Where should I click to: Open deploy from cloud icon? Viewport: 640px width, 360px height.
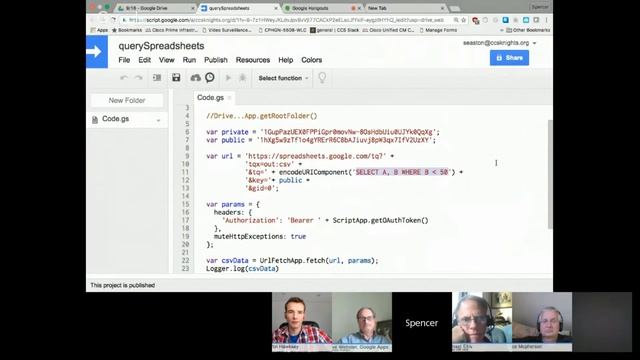pos(196,78)
